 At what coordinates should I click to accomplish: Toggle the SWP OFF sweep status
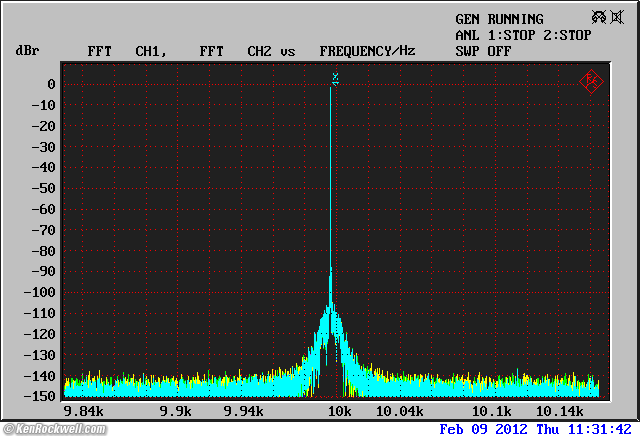point(483,50)
